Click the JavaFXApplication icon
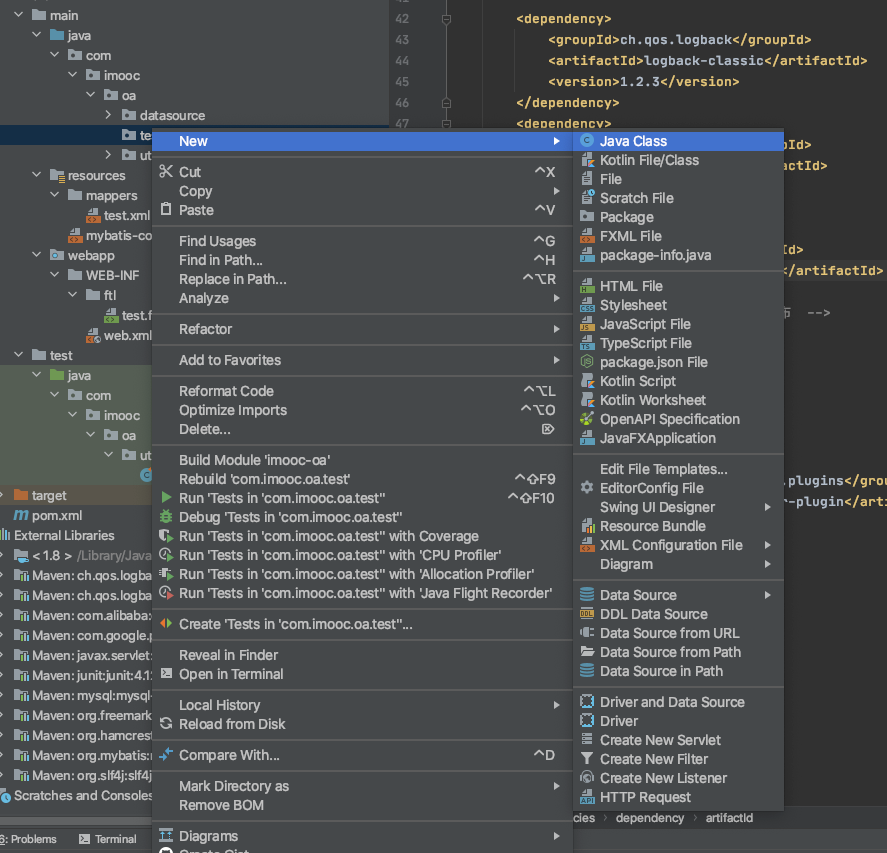Viewport: 887px width, 853px height. point(587,438)
